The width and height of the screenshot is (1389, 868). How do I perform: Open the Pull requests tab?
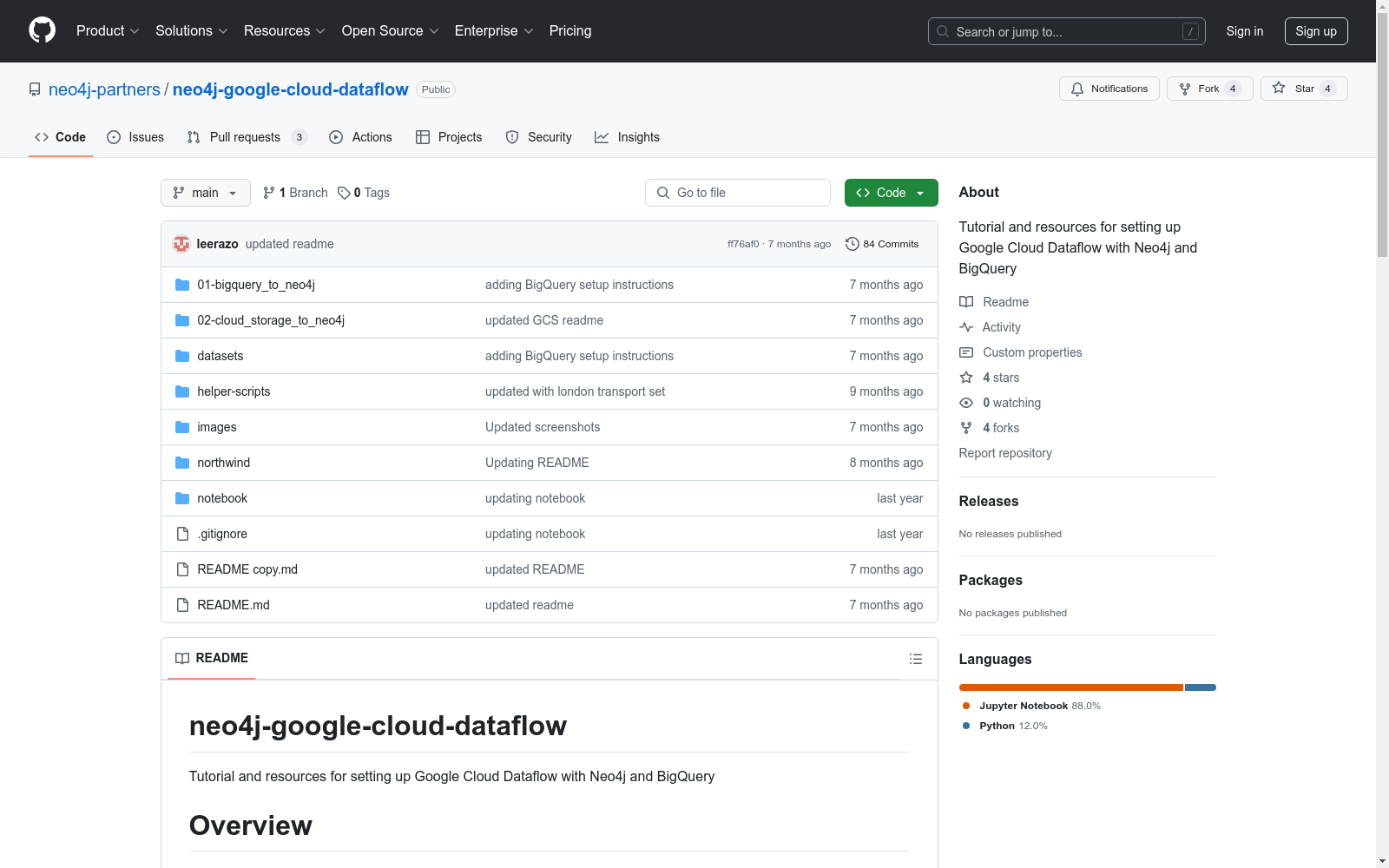click(247, 137)
